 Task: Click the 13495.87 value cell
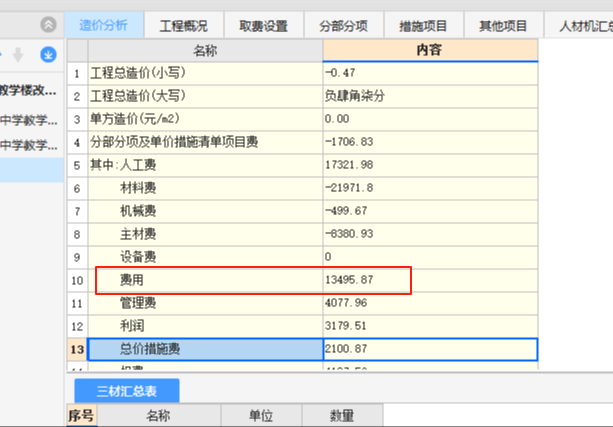(x=430, y=280)
